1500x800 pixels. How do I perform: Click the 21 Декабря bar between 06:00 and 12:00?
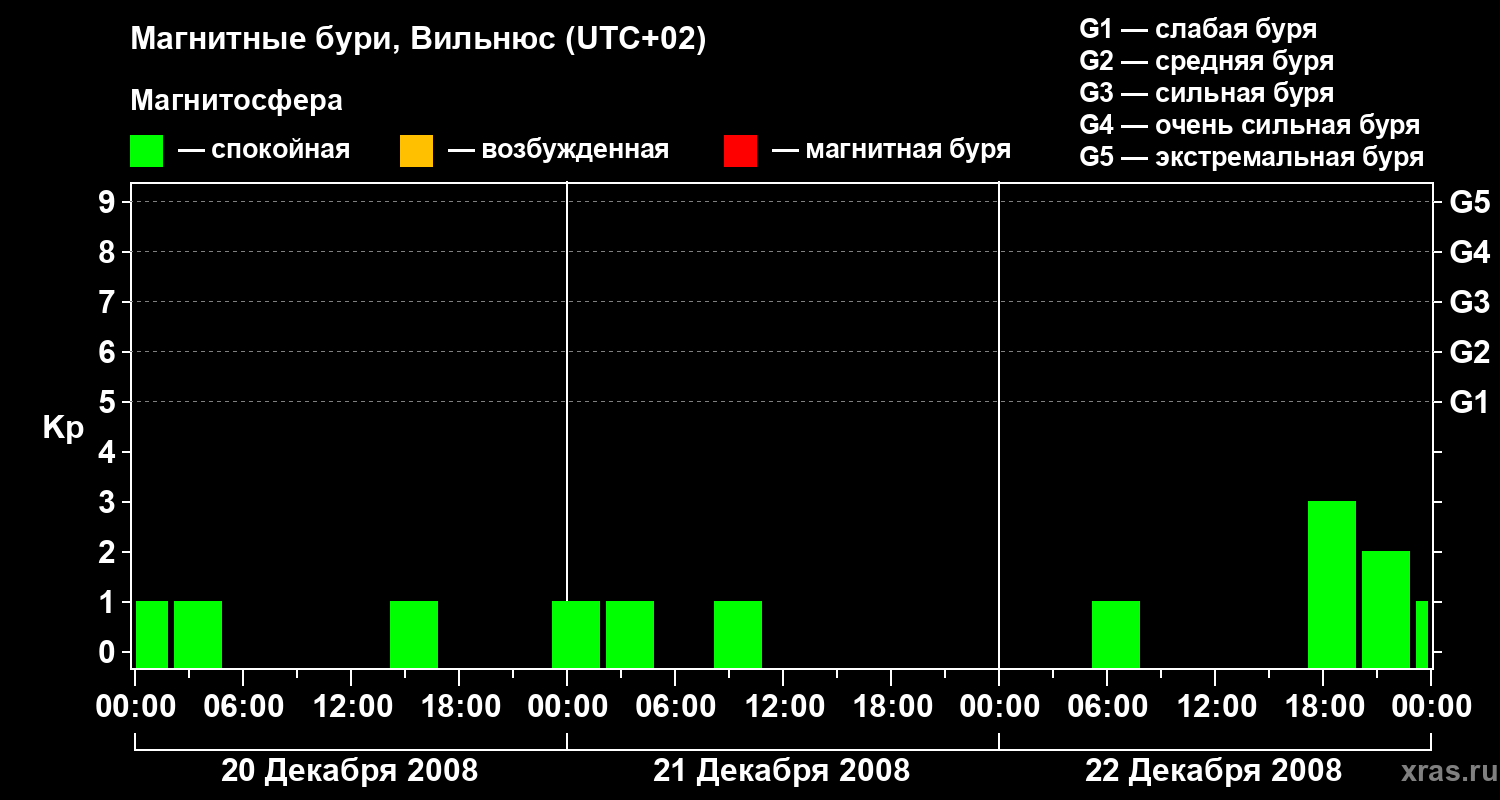(x=738, y=634)
